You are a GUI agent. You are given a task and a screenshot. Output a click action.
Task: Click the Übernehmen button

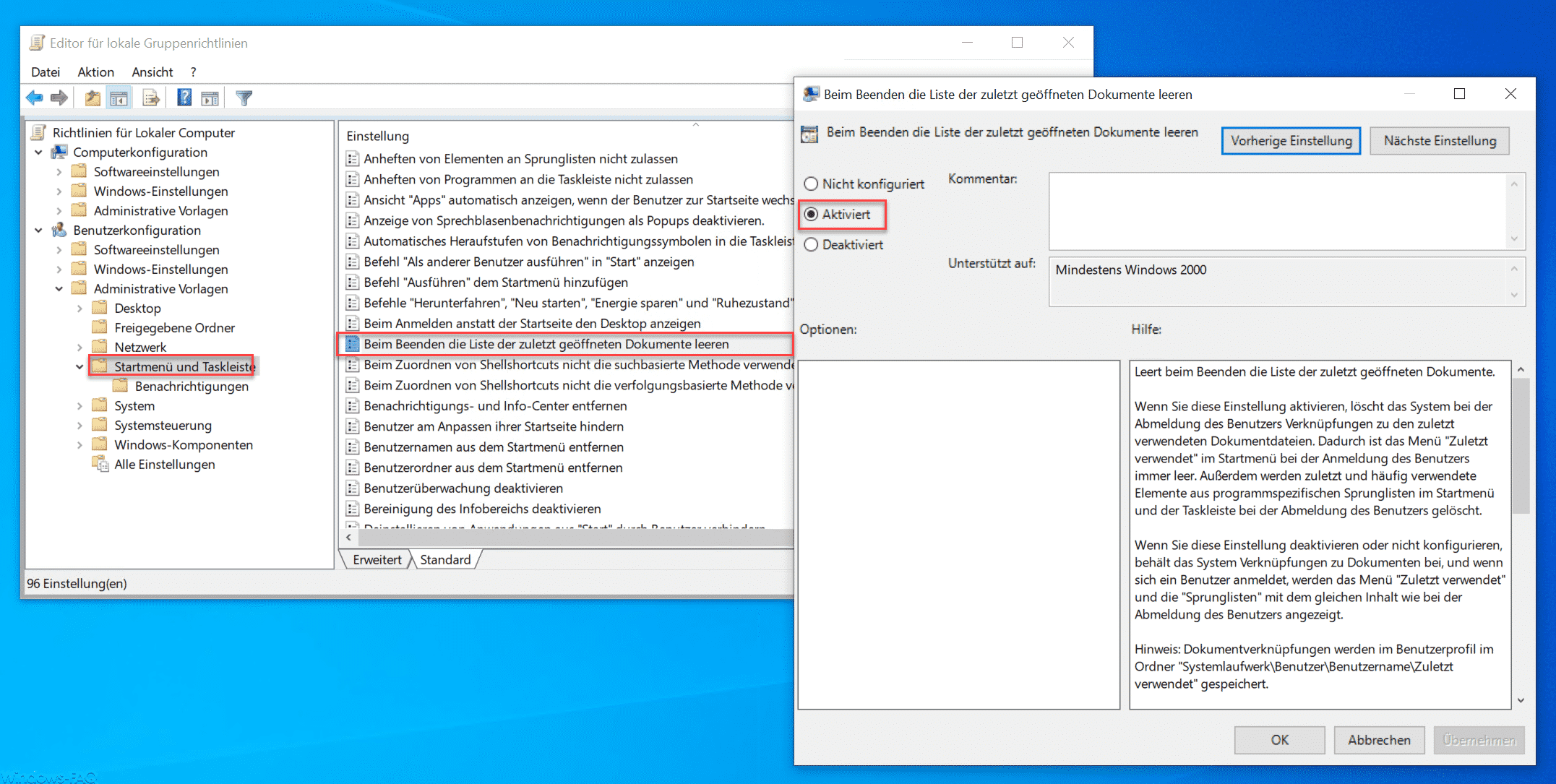pos(1479,740)
